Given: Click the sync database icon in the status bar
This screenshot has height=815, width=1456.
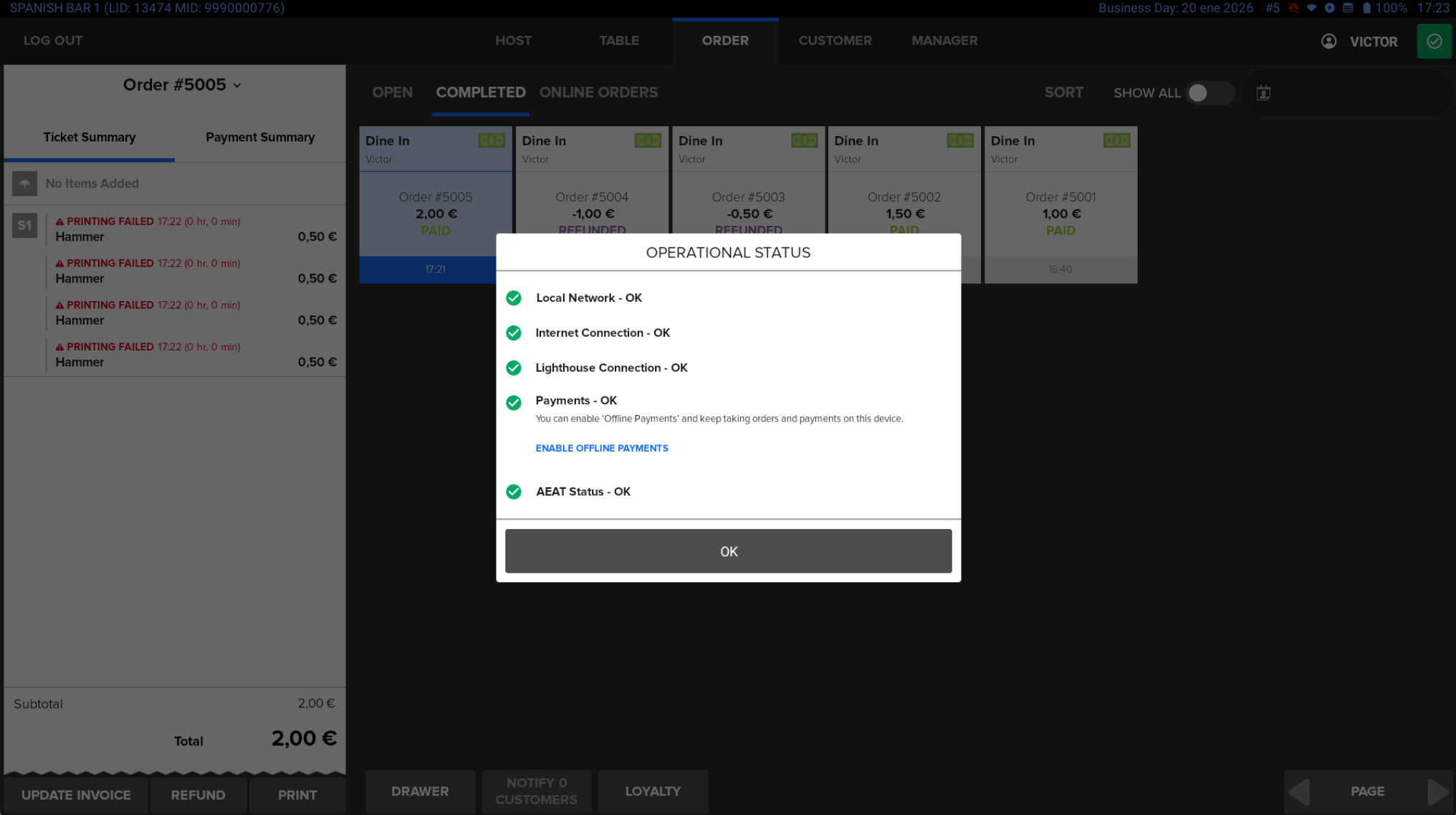Looking at the screenshot, I should click(1349, 8).
